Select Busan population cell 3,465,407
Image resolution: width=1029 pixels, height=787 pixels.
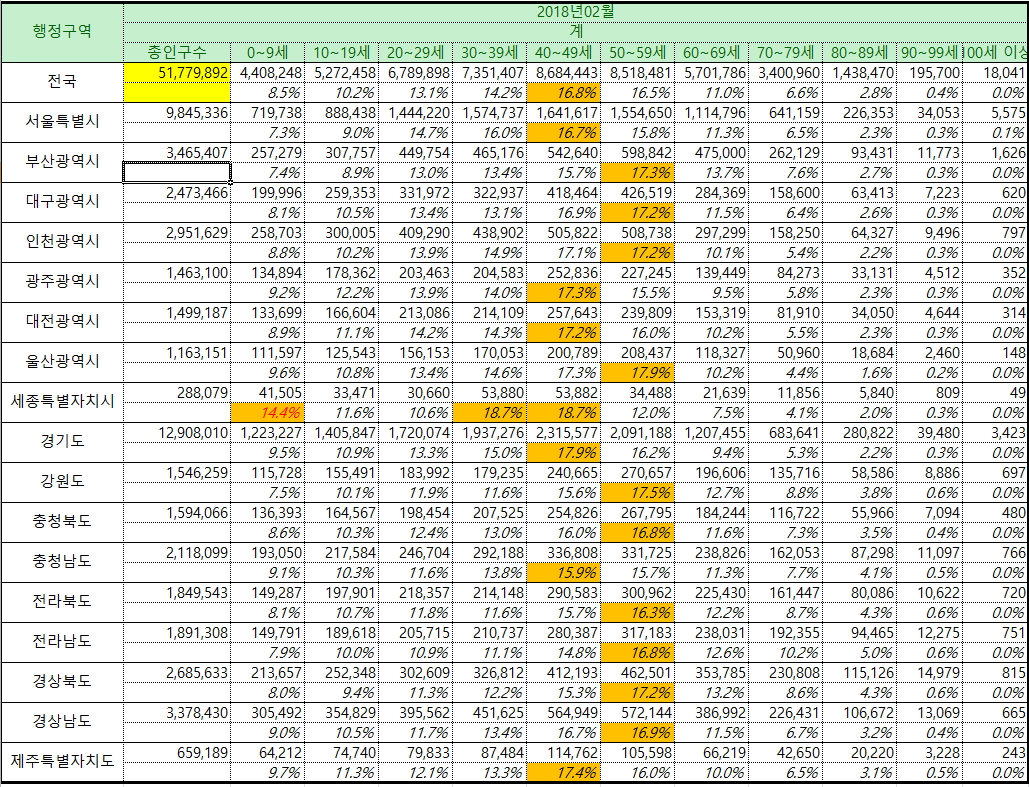177,153
